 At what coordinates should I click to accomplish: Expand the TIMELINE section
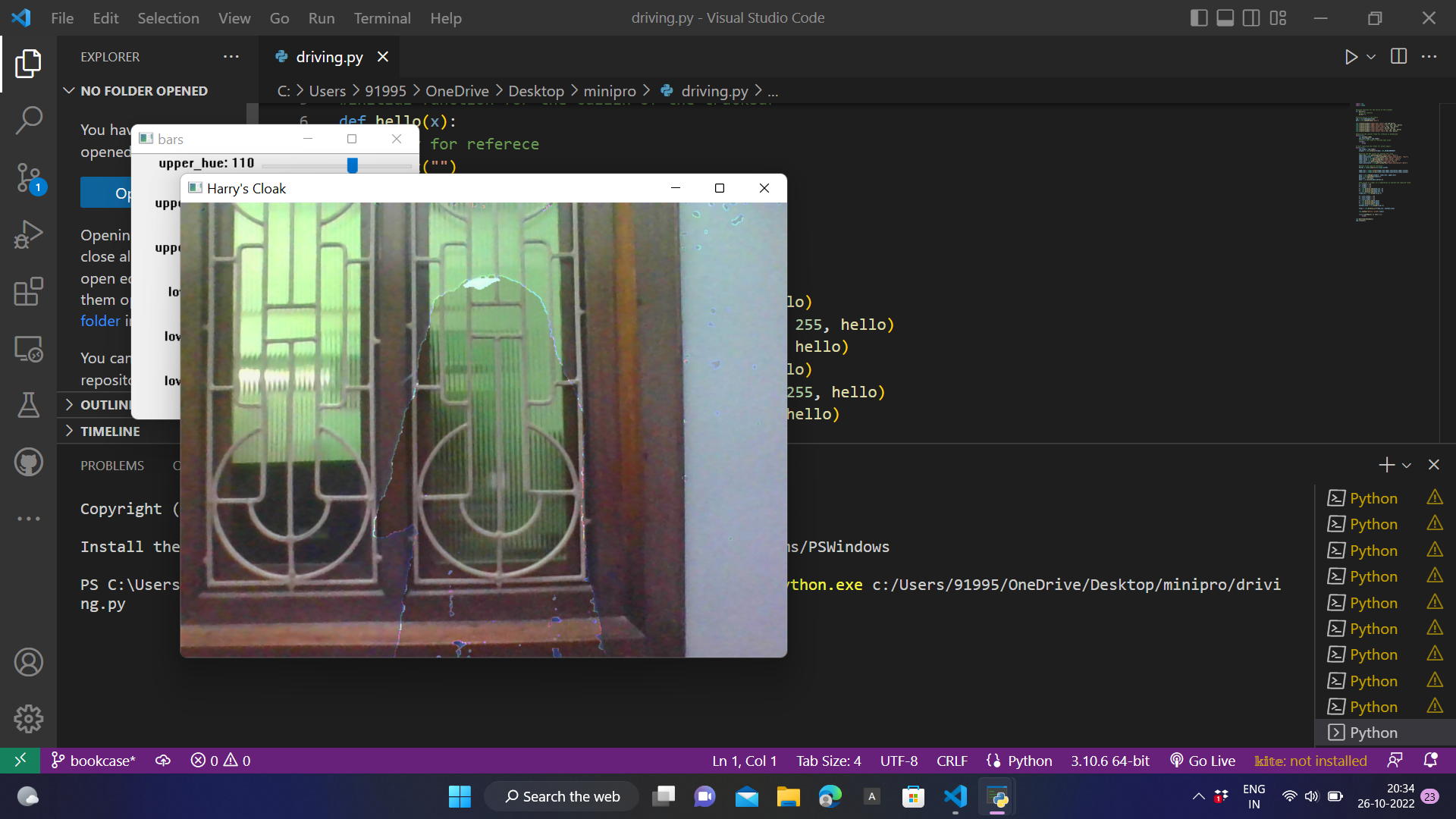point(110,431)
